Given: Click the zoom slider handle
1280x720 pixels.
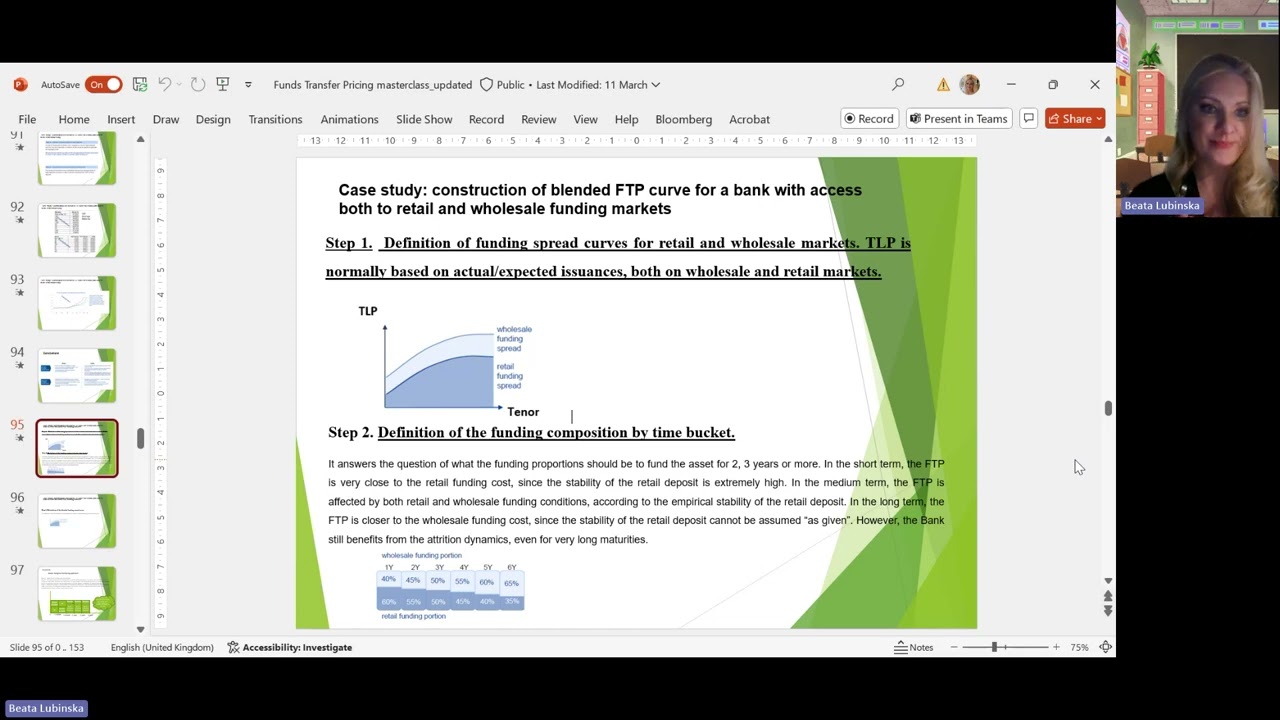Looking at the screenshot, I should click(x=994, y=647).
